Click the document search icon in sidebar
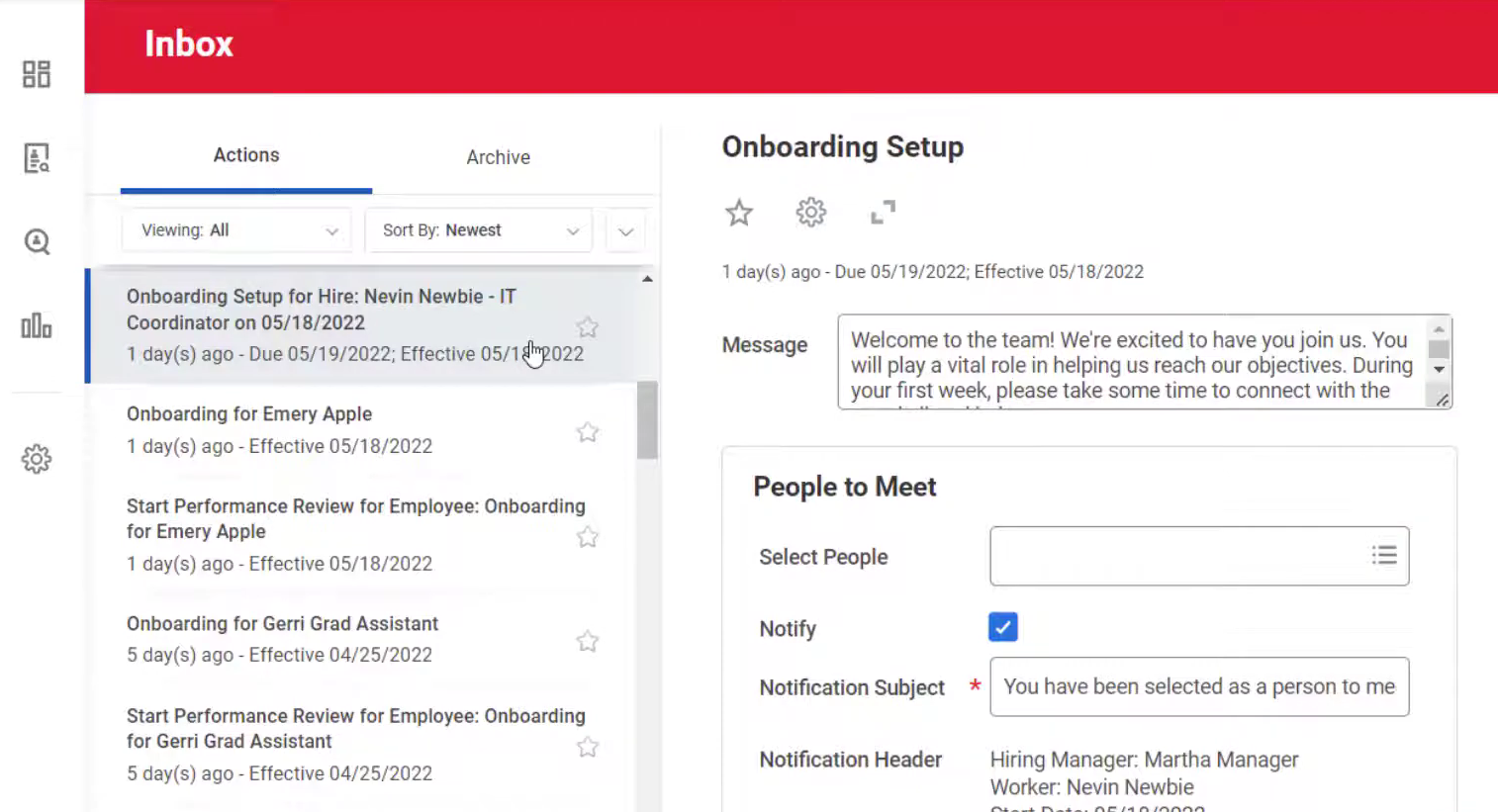The image size is (1498, 812). coord(37,158)
